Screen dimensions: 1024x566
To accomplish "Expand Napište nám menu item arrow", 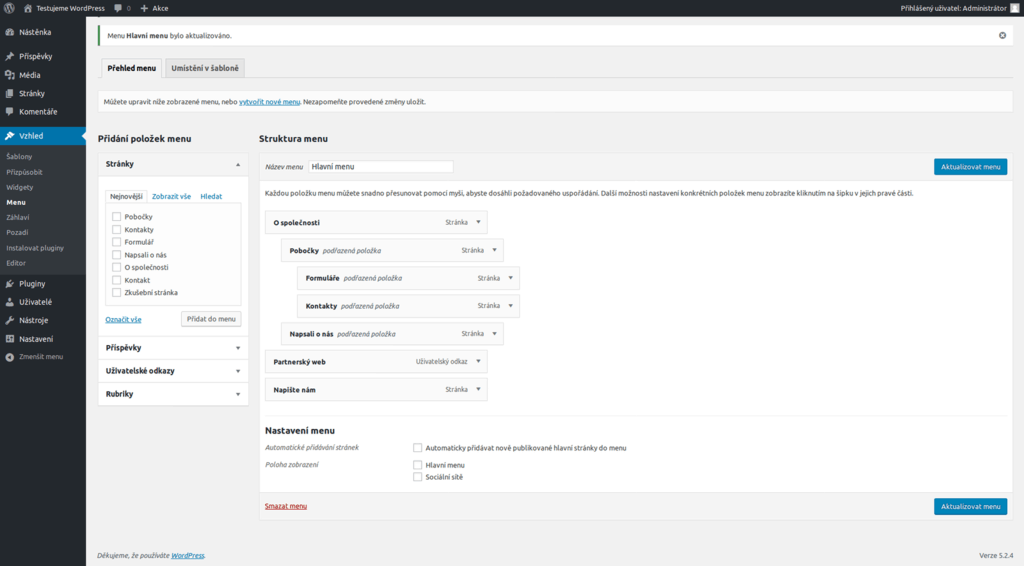I will pyautogui.click(x=478, y=389).
